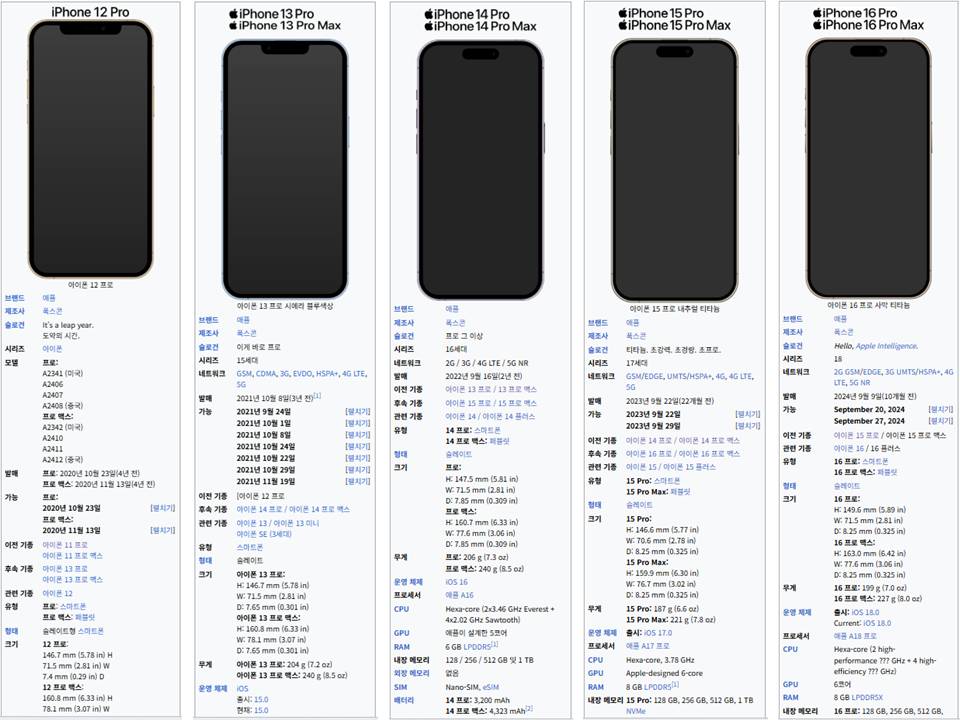Expand 펼치기 next to 2023년 9월 29일

pyautogui.click(x=748, y=426)
